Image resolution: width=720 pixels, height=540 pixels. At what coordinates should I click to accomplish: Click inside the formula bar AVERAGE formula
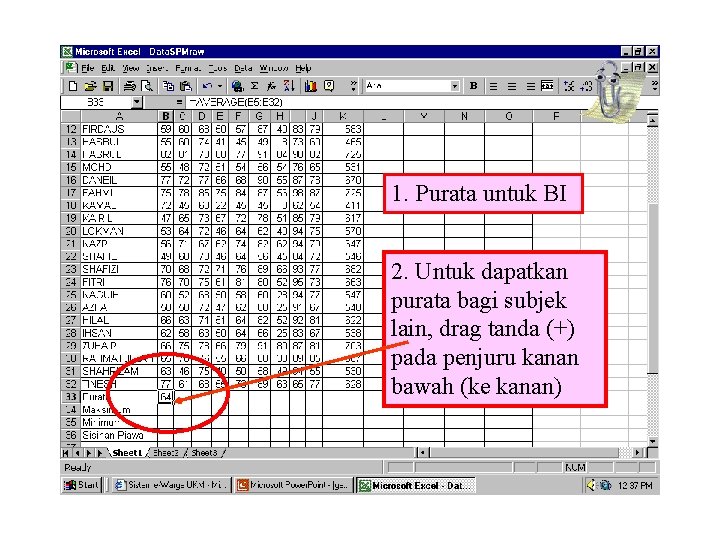pos(236,102)
